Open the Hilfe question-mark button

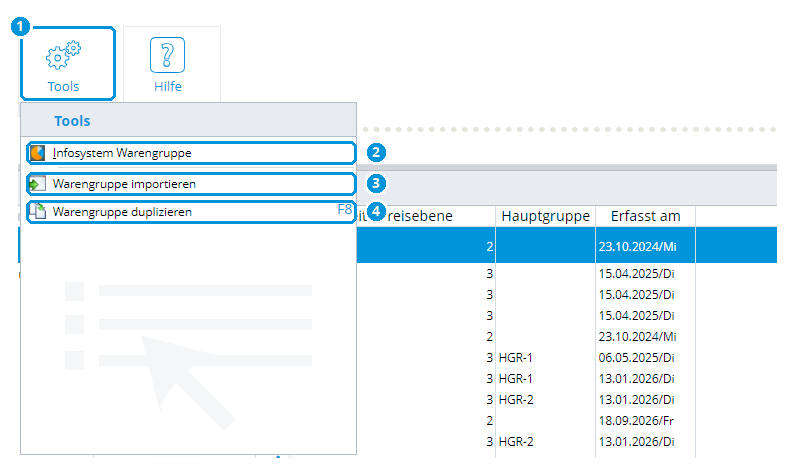172,64
